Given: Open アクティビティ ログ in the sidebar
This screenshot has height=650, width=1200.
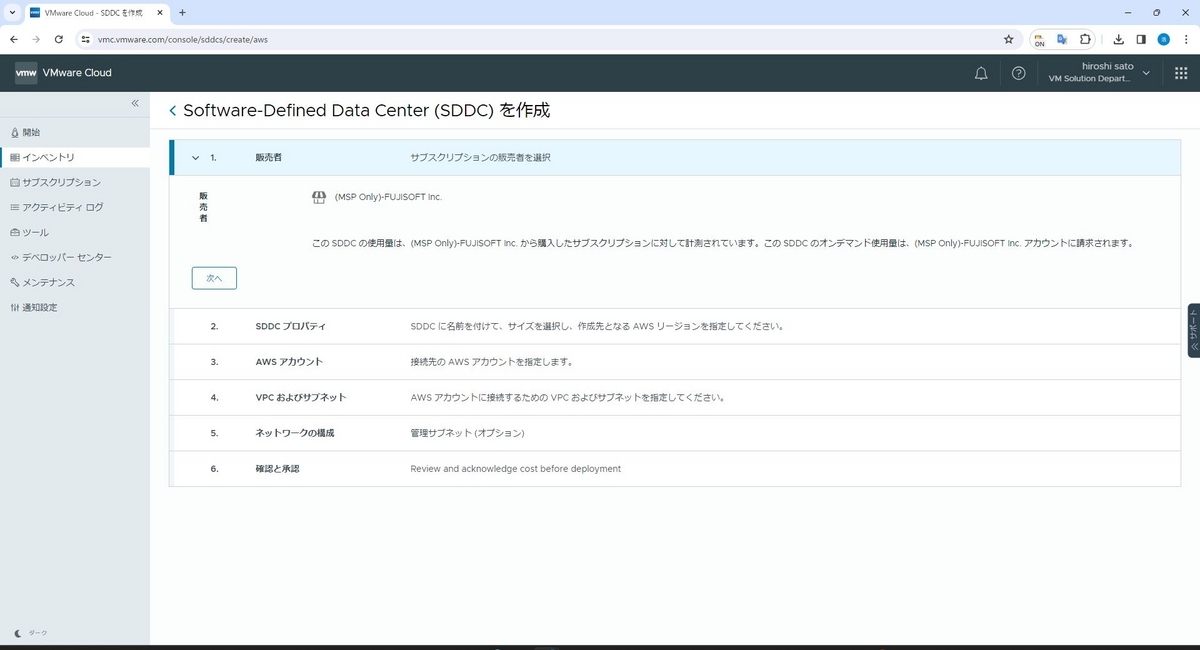Looking at the screenshot, I should coord(75,207).
